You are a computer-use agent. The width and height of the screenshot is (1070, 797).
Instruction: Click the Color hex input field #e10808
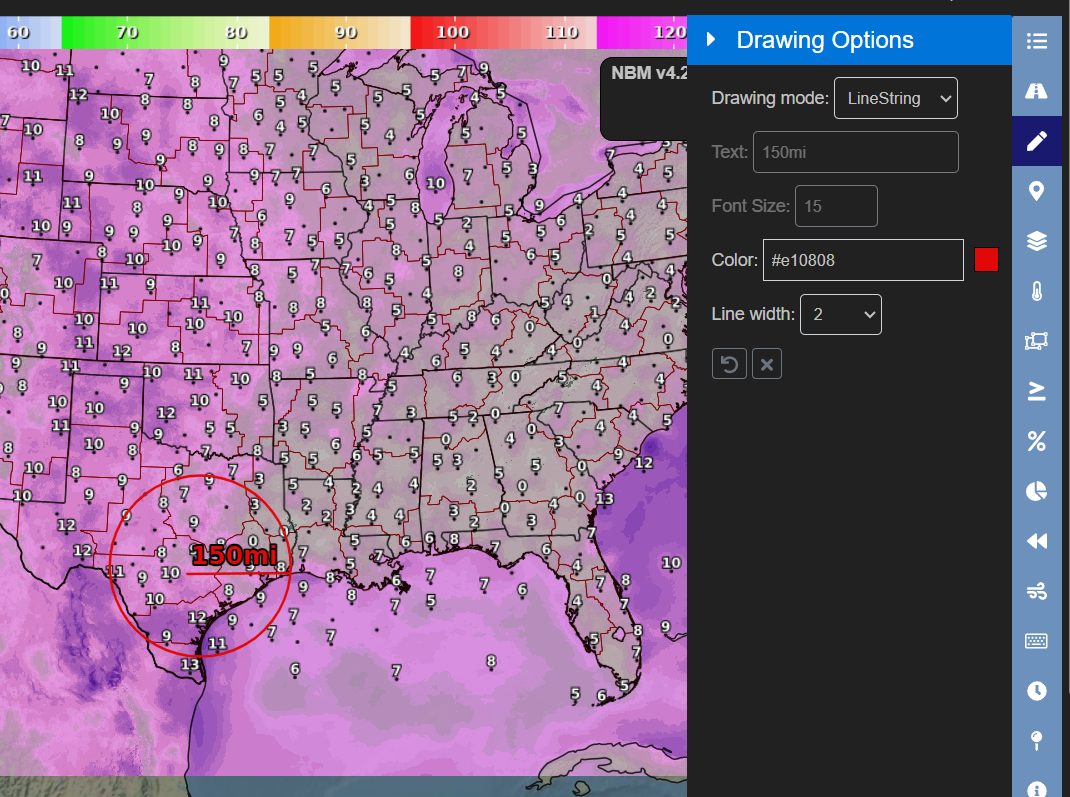863,260
